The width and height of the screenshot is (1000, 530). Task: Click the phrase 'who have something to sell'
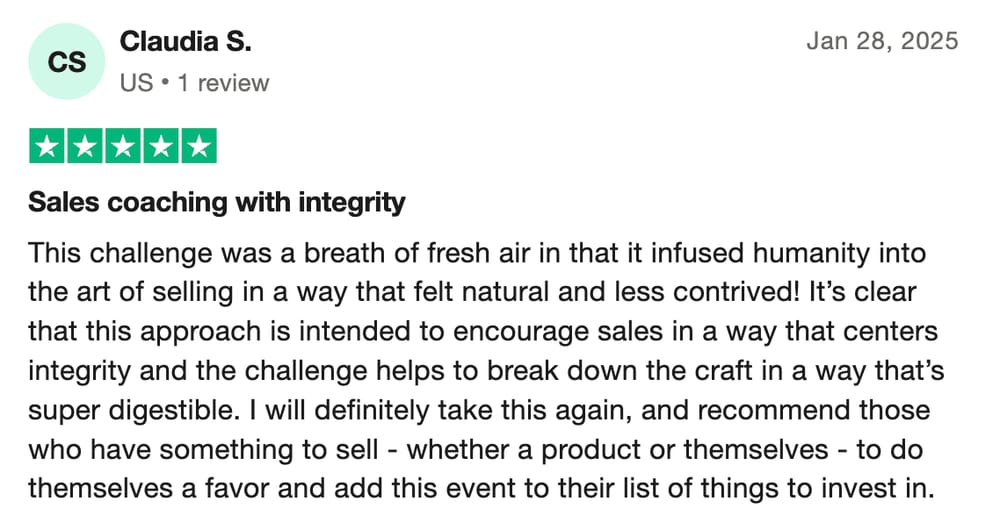(x=203, y=450)
